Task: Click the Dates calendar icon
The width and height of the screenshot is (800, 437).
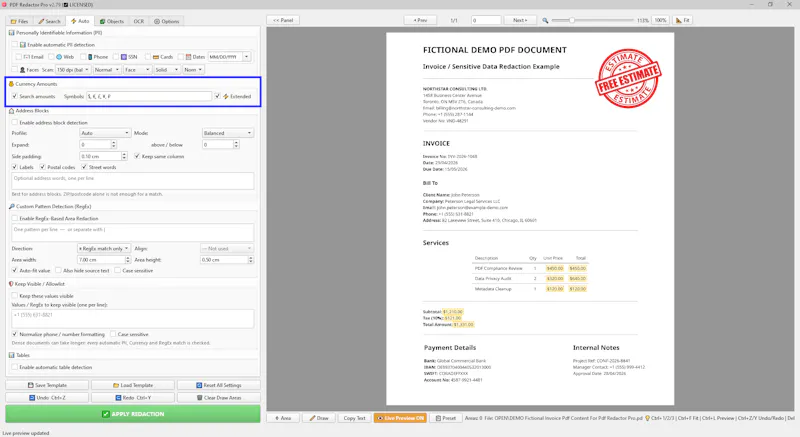Action: point(188,57)
